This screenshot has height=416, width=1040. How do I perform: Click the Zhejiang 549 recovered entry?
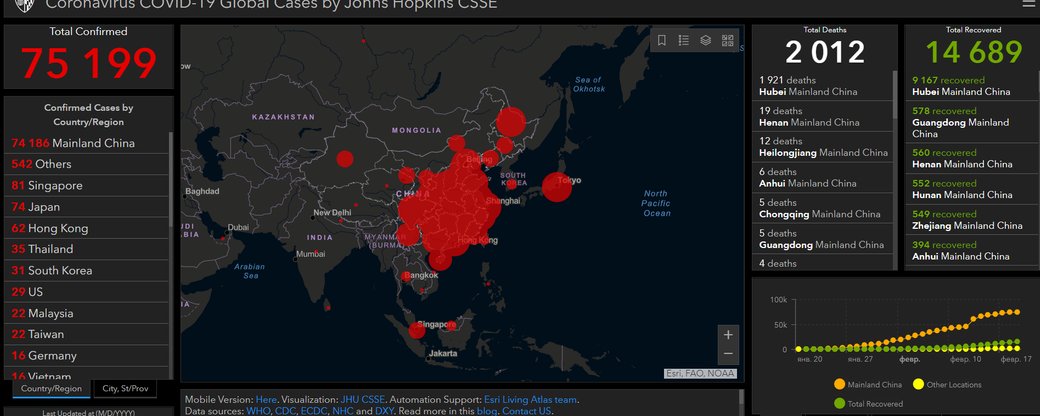pyautogui.click(x=971, y=220)
